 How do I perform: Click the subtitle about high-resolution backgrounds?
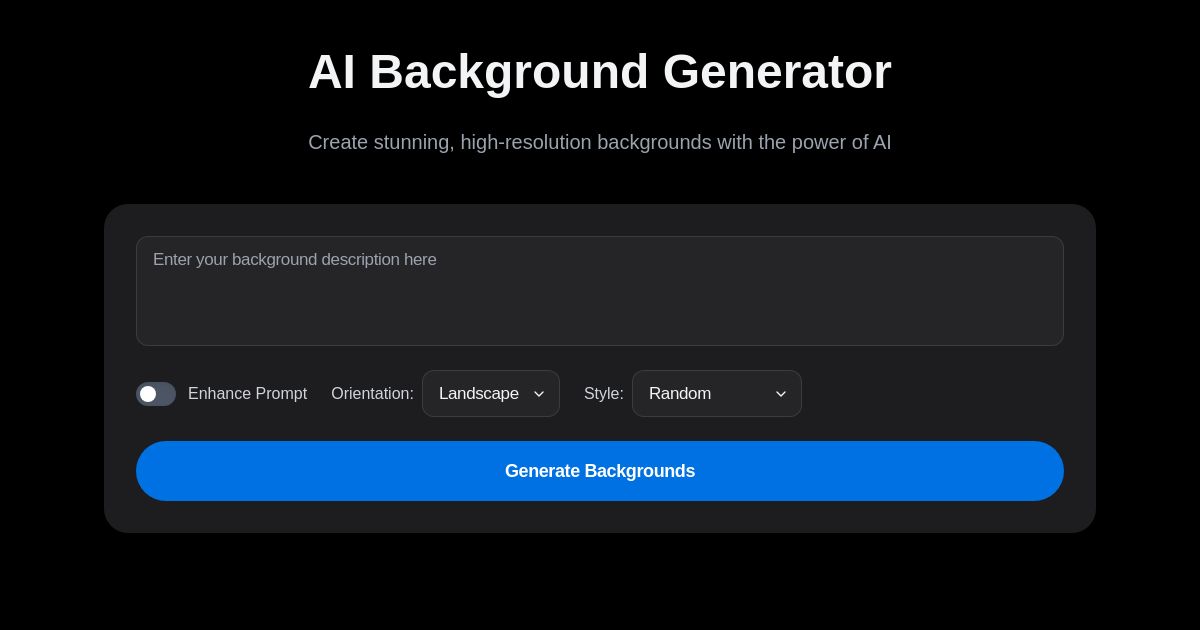pos(600,142)
